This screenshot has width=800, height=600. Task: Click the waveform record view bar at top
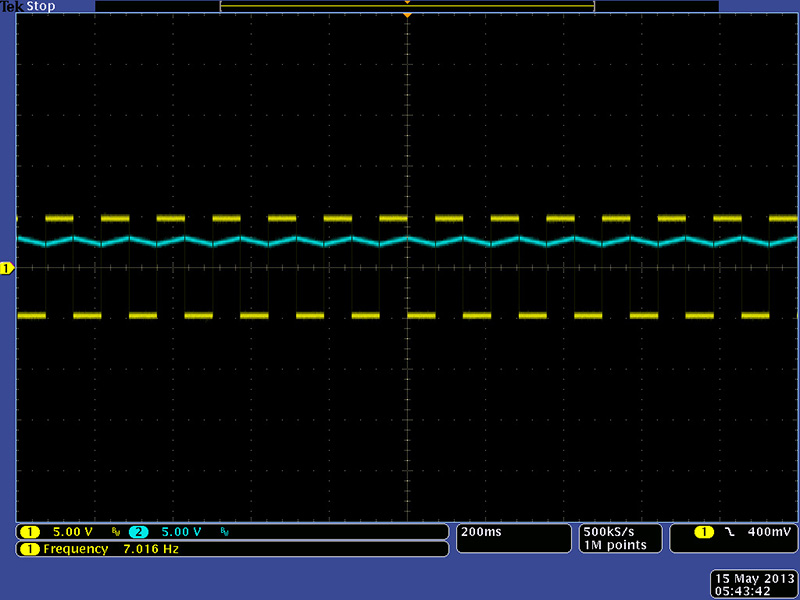pyautogui.click(x=407, y=6)
